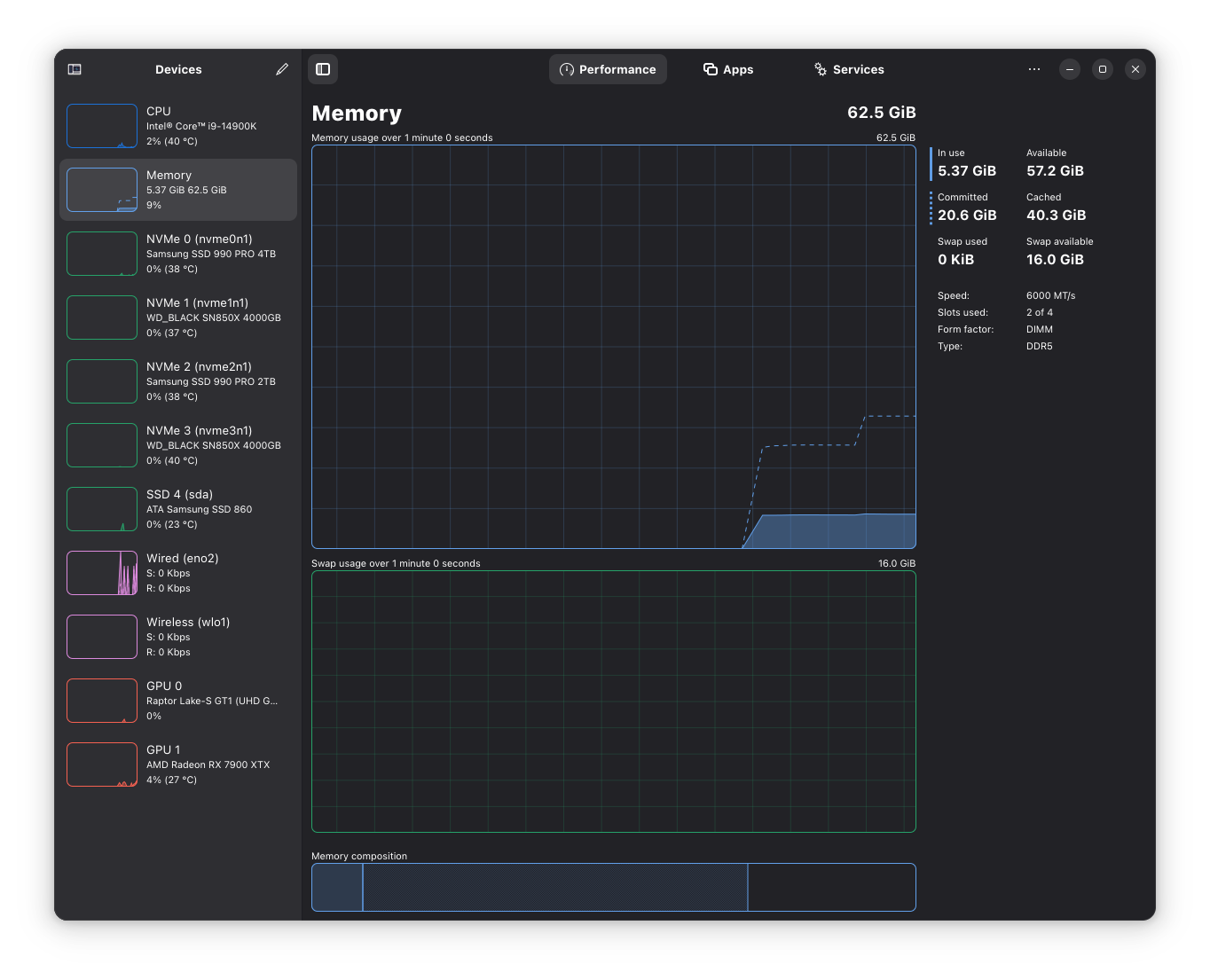Click the Memory composition label
The image size is (1210, 980).
[359, 856]
